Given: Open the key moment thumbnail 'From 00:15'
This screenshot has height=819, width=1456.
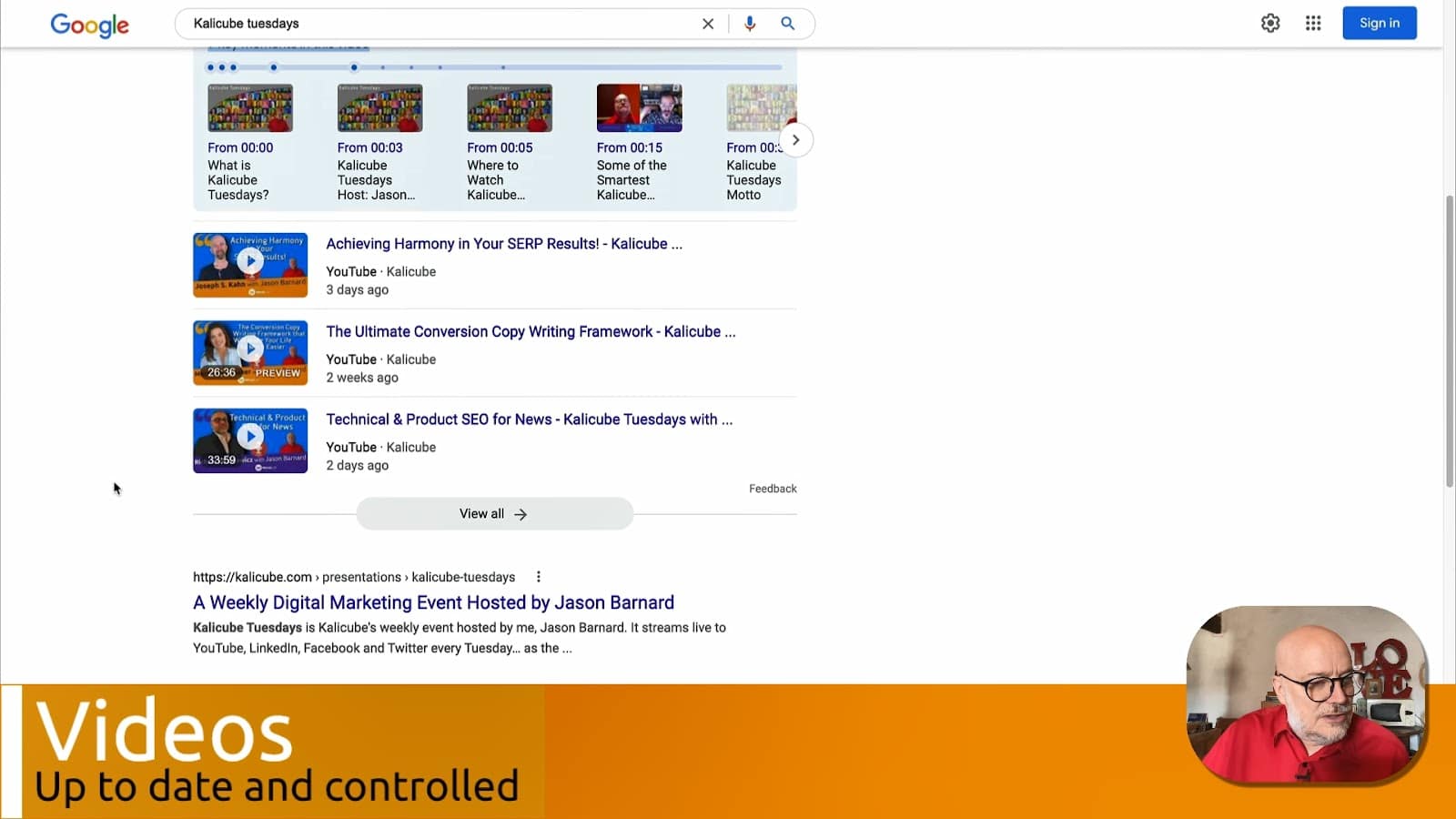Looking at the screenshot, I should click(x=639, y=108).
